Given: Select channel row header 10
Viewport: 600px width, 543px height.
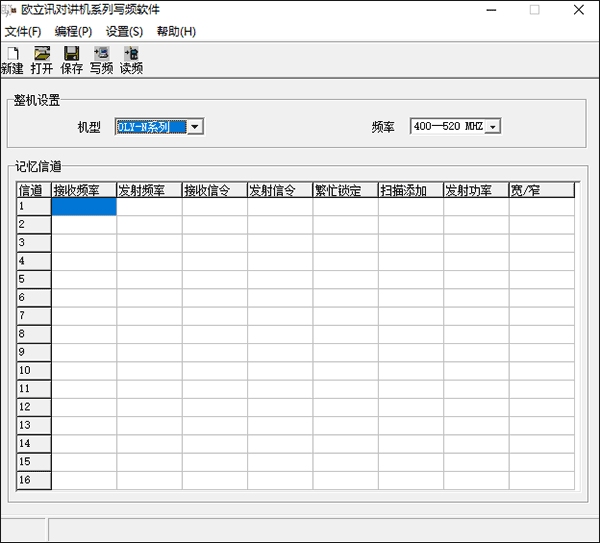Looking at the screenshot, I should pos(34,371).
